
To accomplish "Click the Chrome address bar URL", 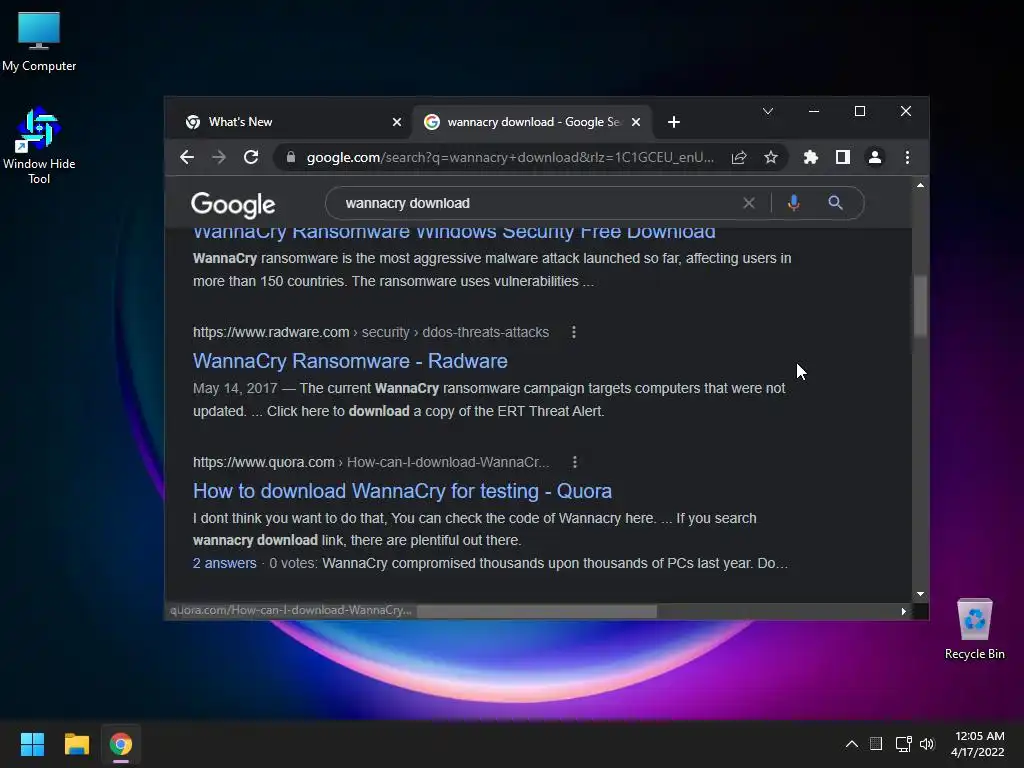I will (x=509, y=157).
